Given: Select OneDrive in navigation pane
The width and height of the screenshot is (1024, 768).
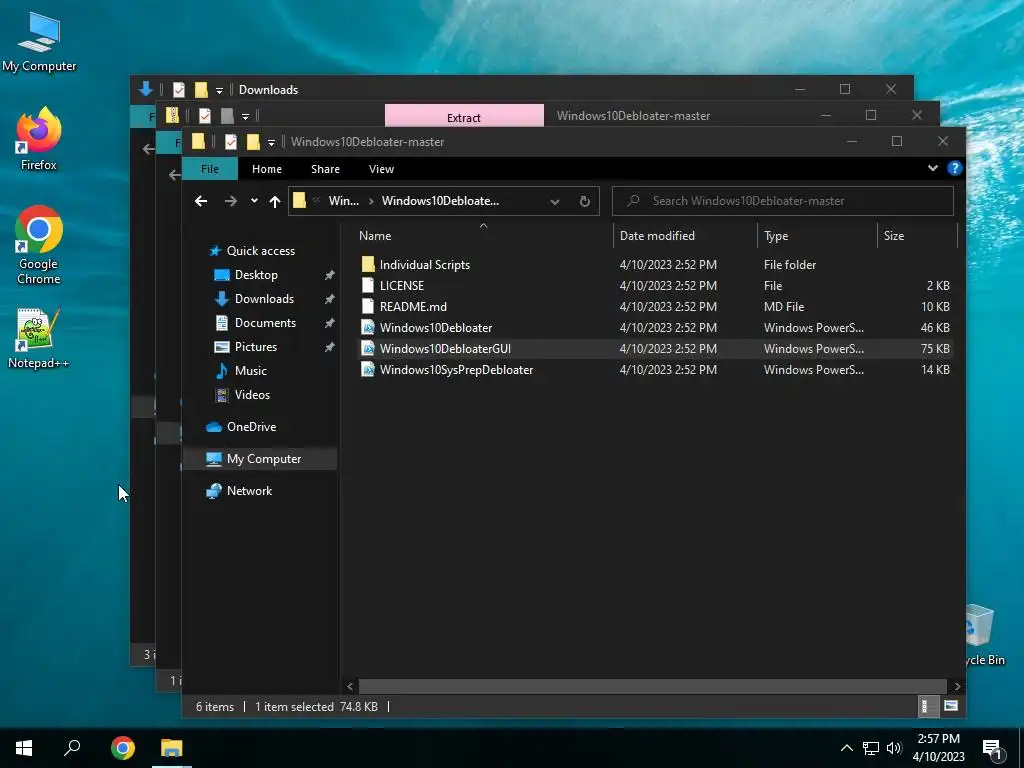Looking at the screenshot, I should (251, 426).
